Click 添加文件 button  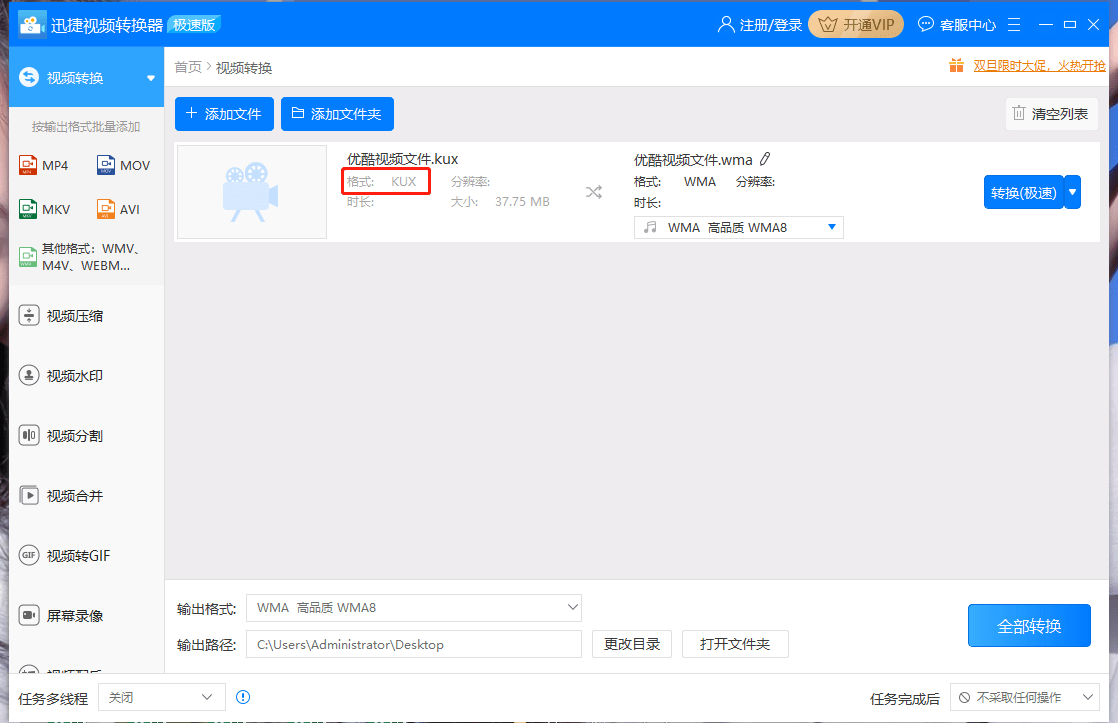pos(224,114)
